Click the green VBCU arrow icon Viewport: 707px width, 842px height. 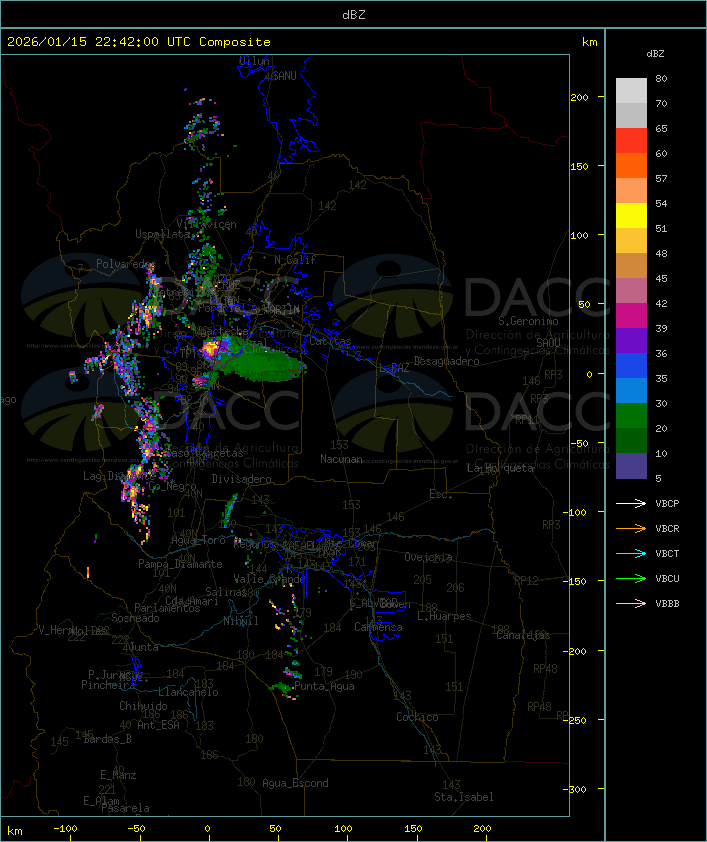click(631, 579)
